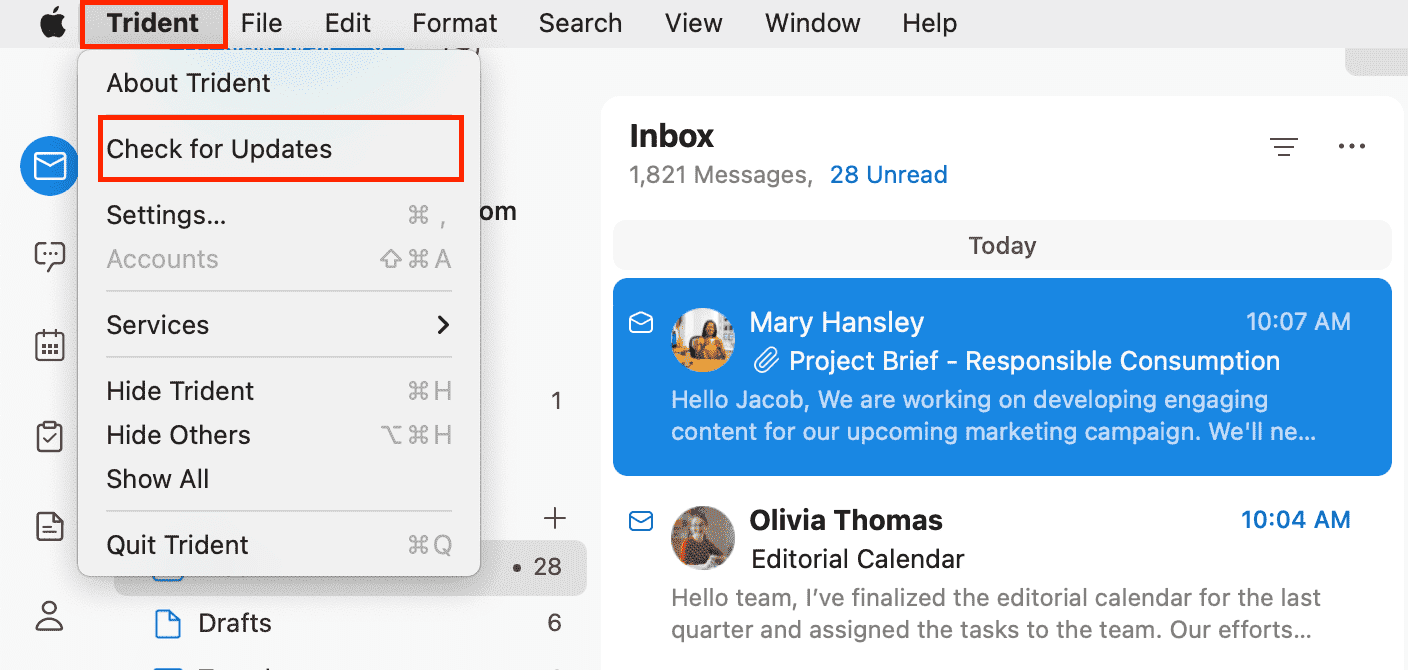Click the Drafts folder page icon
The height and width of the screenshot is (670, 1408).
[168, 623]
